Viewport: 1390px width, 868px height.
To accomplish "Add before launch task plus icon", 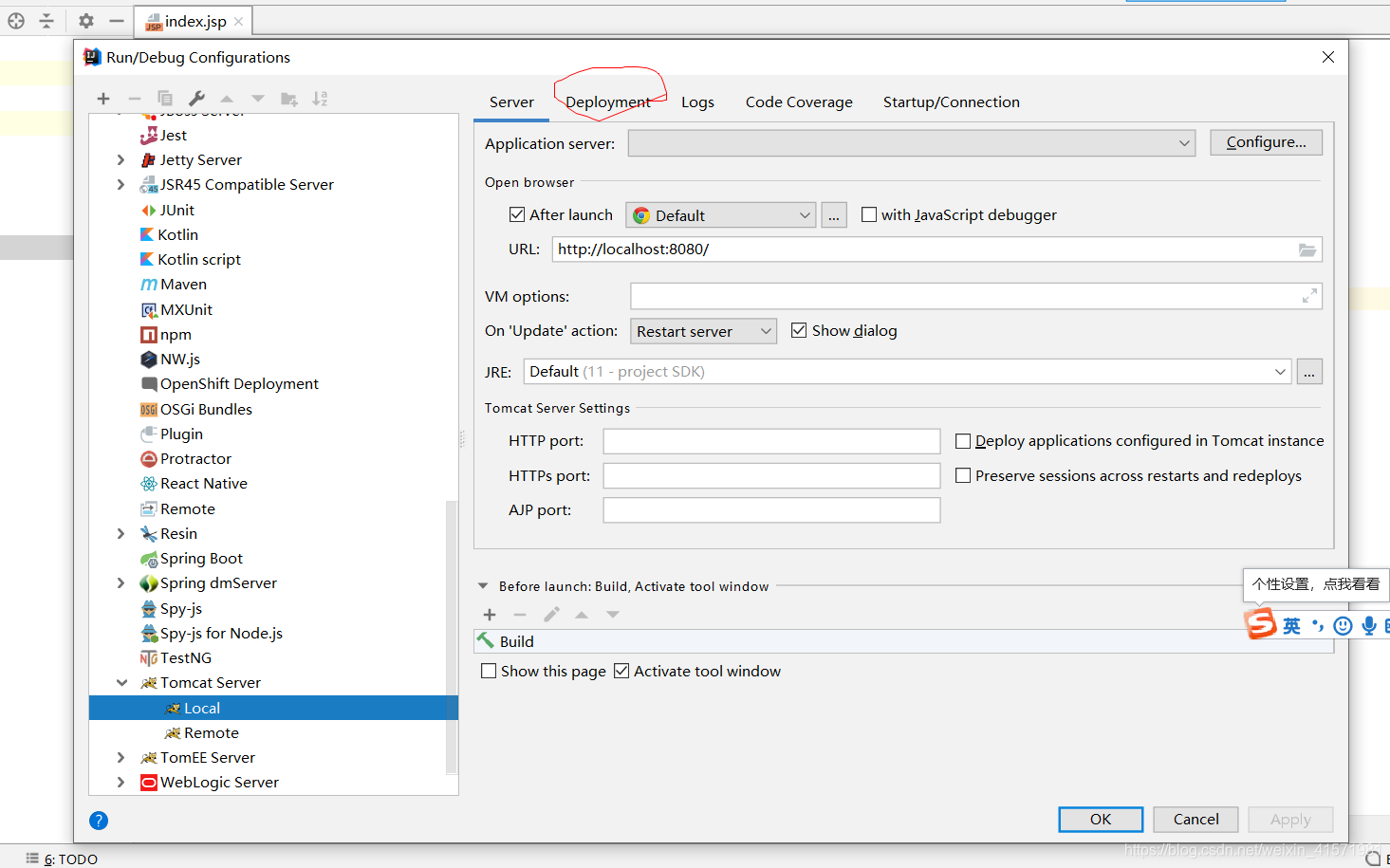I will click(490, 615).
